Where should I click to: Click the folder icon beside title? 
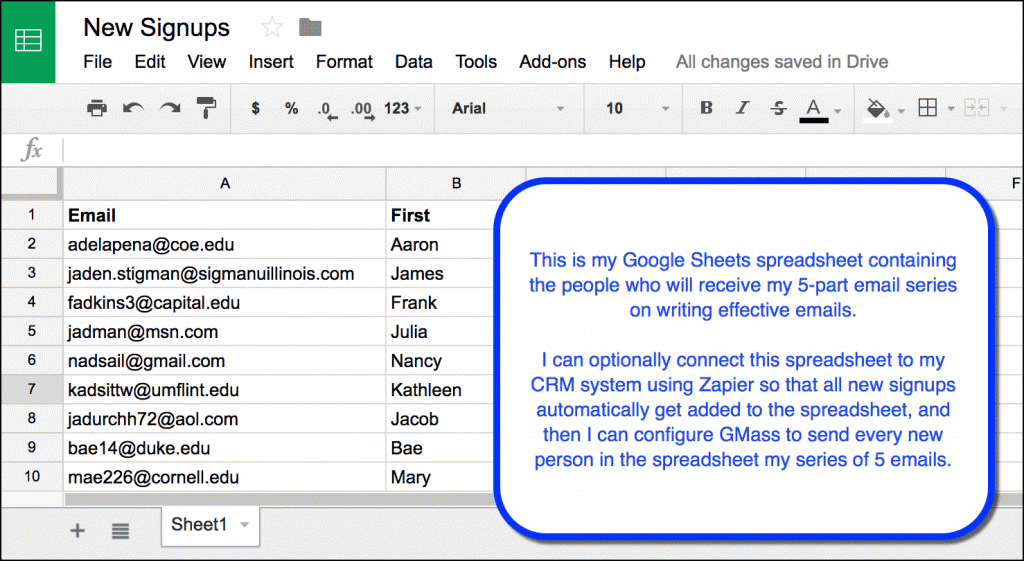[x=310, y=28]
